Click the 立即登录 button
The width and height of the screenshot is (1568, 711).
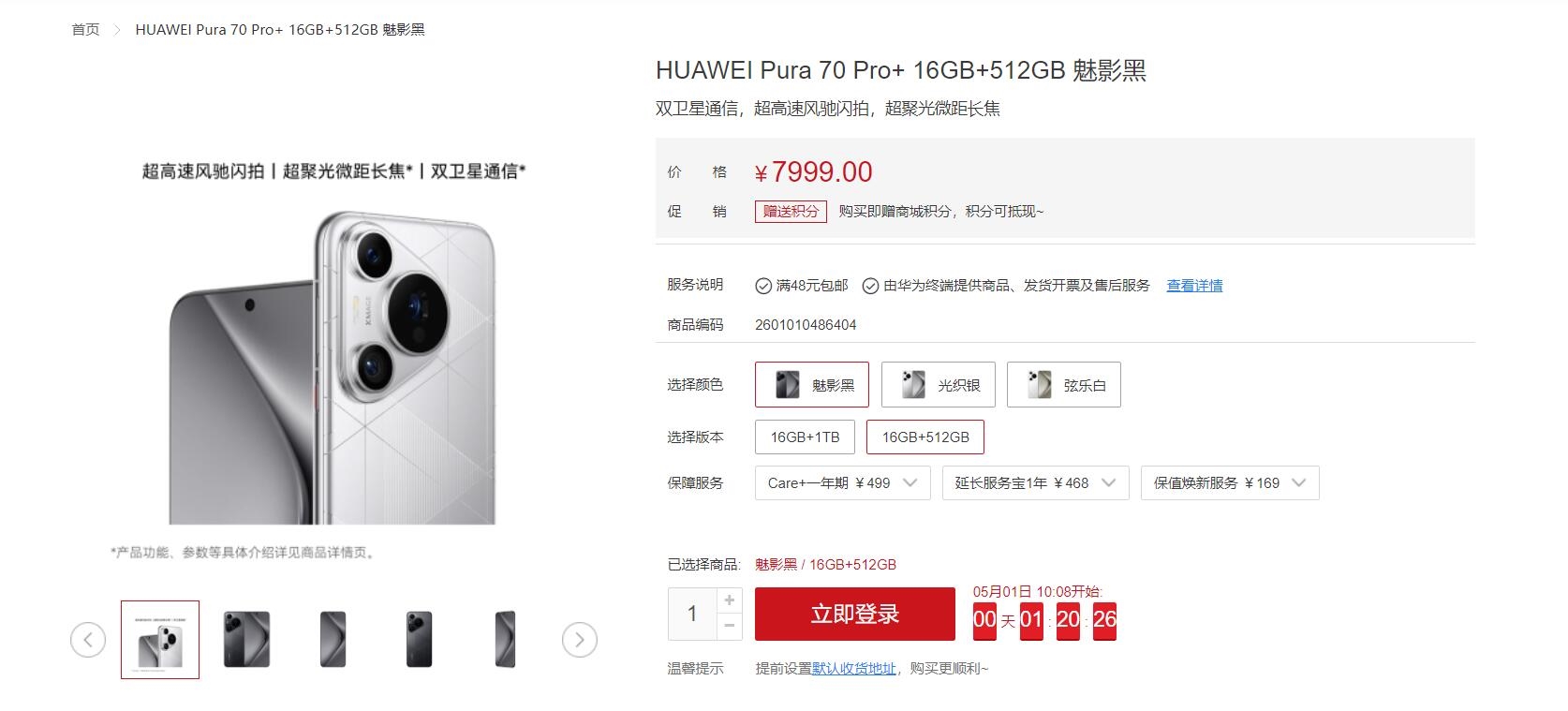pos(855,615)
